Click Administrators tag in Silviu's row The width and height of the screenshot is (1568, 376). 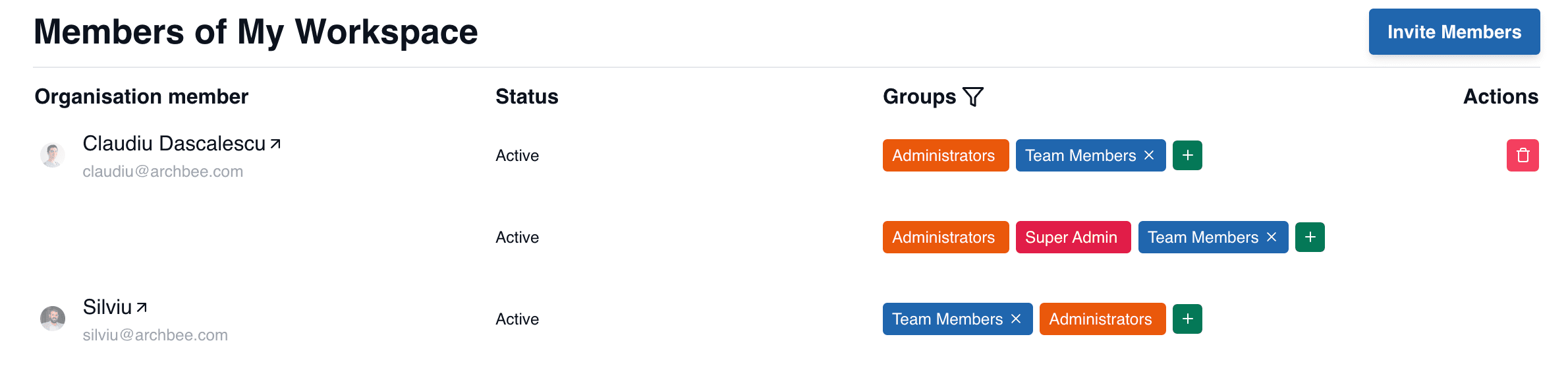(1102, 319)
